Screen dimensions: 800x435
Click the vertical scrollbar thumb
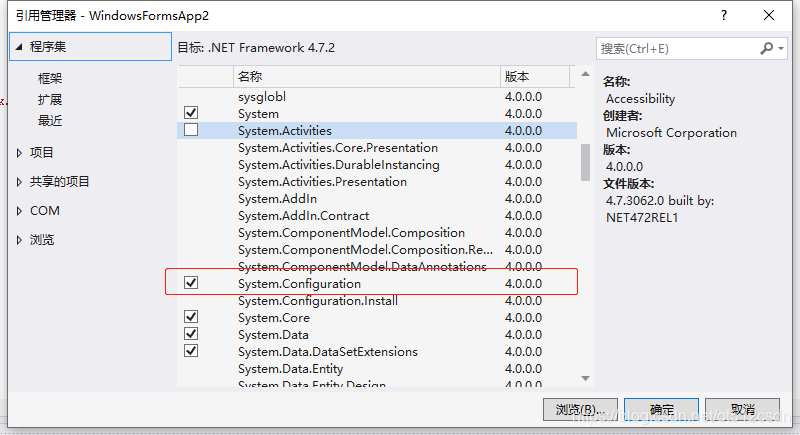click(x=585, y=162)
